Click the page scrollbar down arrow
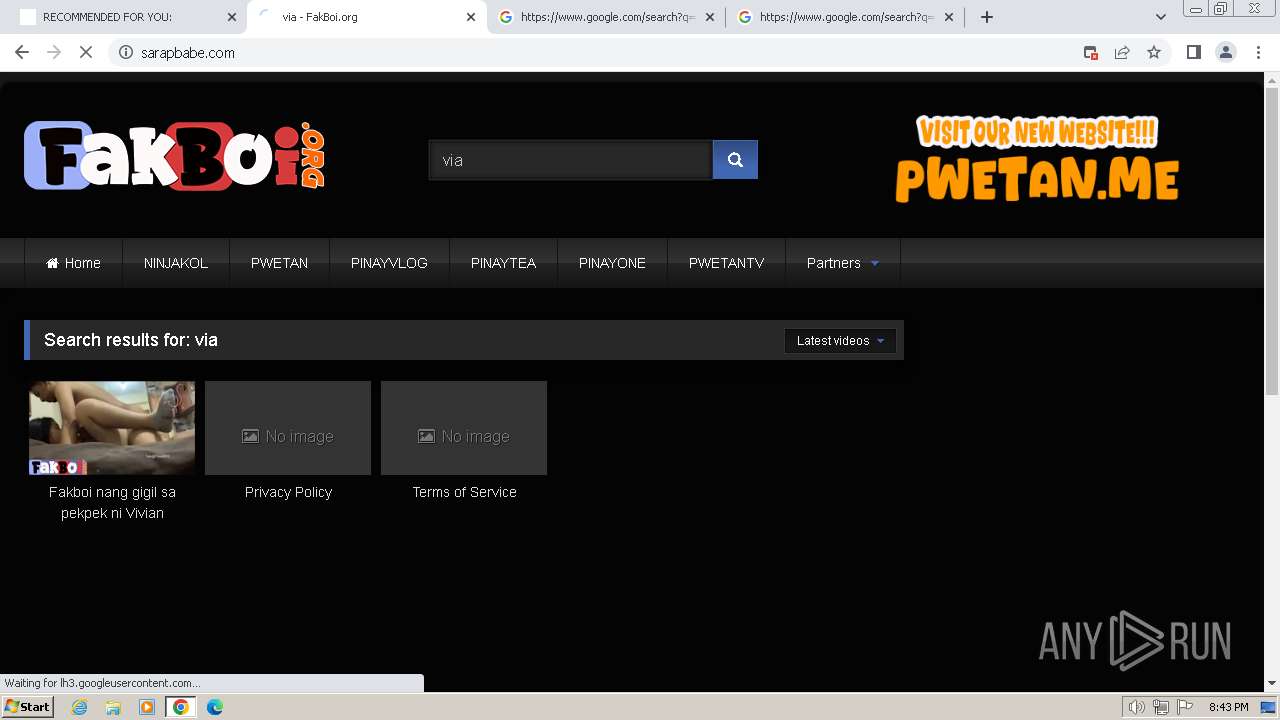Screen dimensions: 1280x720 pos(1272,684)
